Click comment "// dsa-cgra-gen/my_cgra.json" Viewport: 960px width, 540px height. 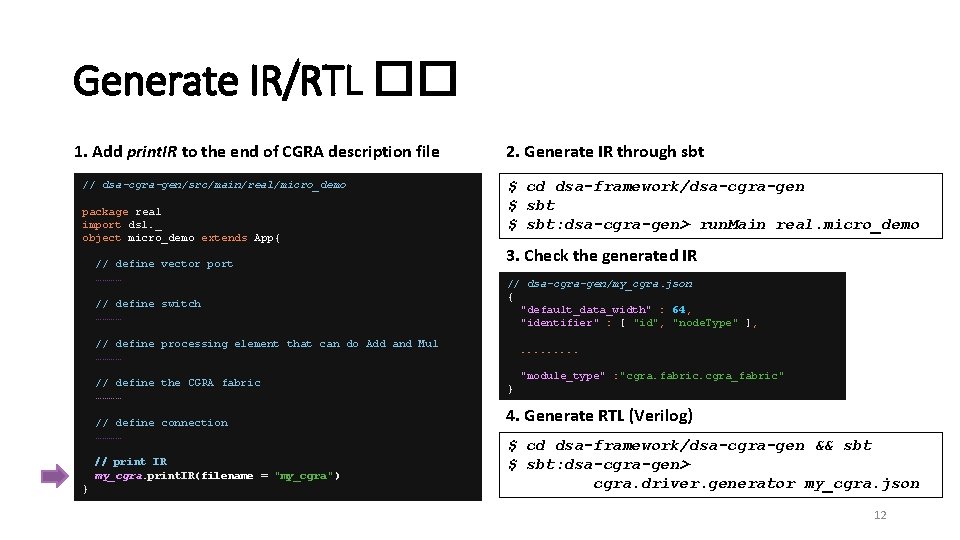(600, 284)
